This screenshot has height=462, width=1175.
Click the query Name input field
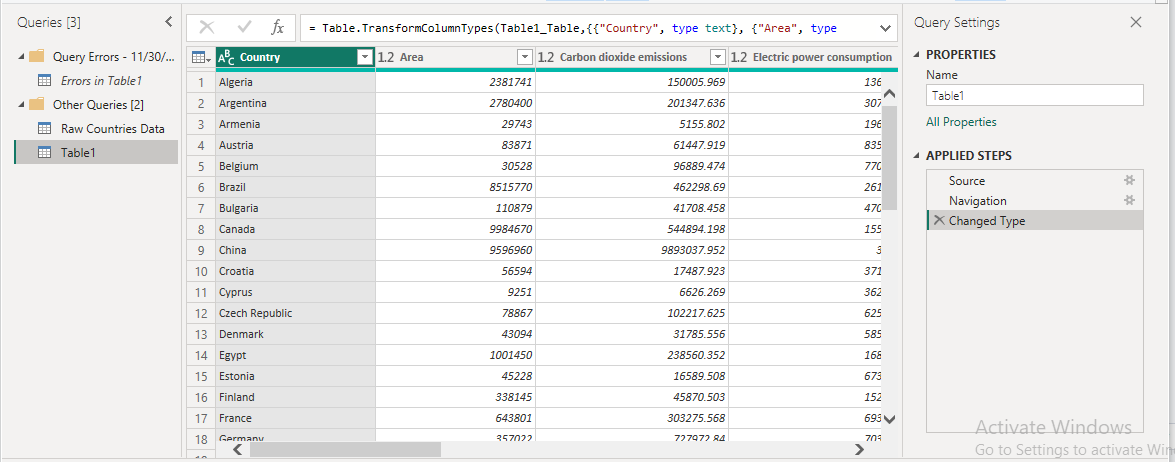1035,95
